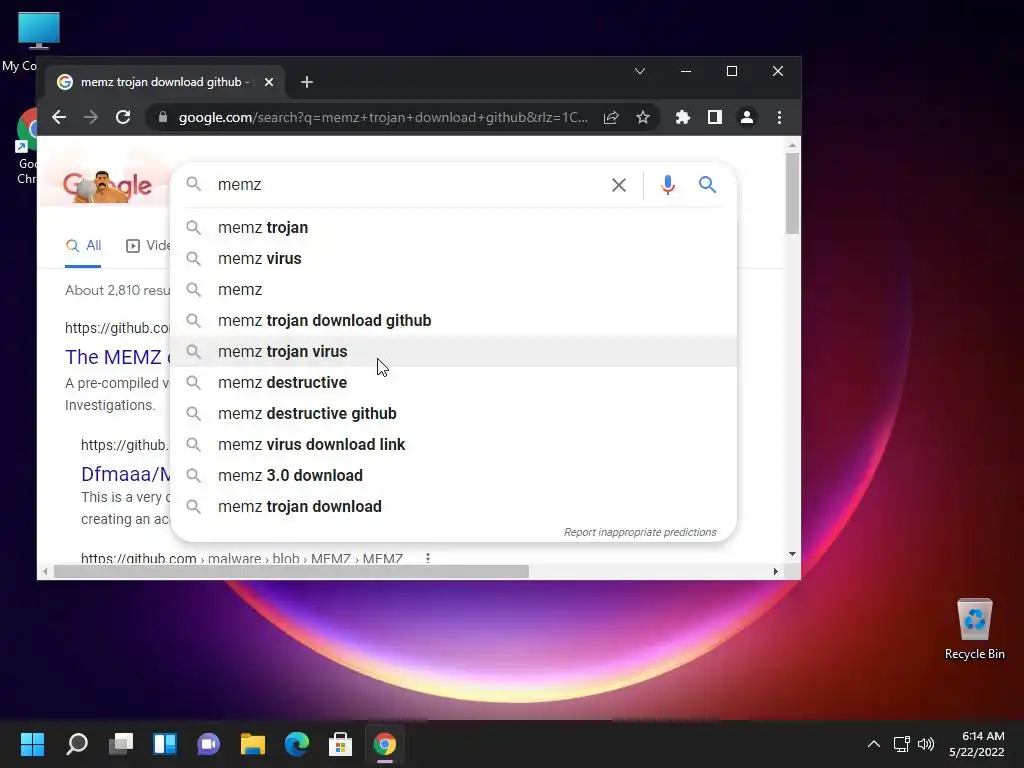The width and height of the screenshot is (1024, 768).
Task: Open Task View on the taskbar
Action: tap(121, 744)
